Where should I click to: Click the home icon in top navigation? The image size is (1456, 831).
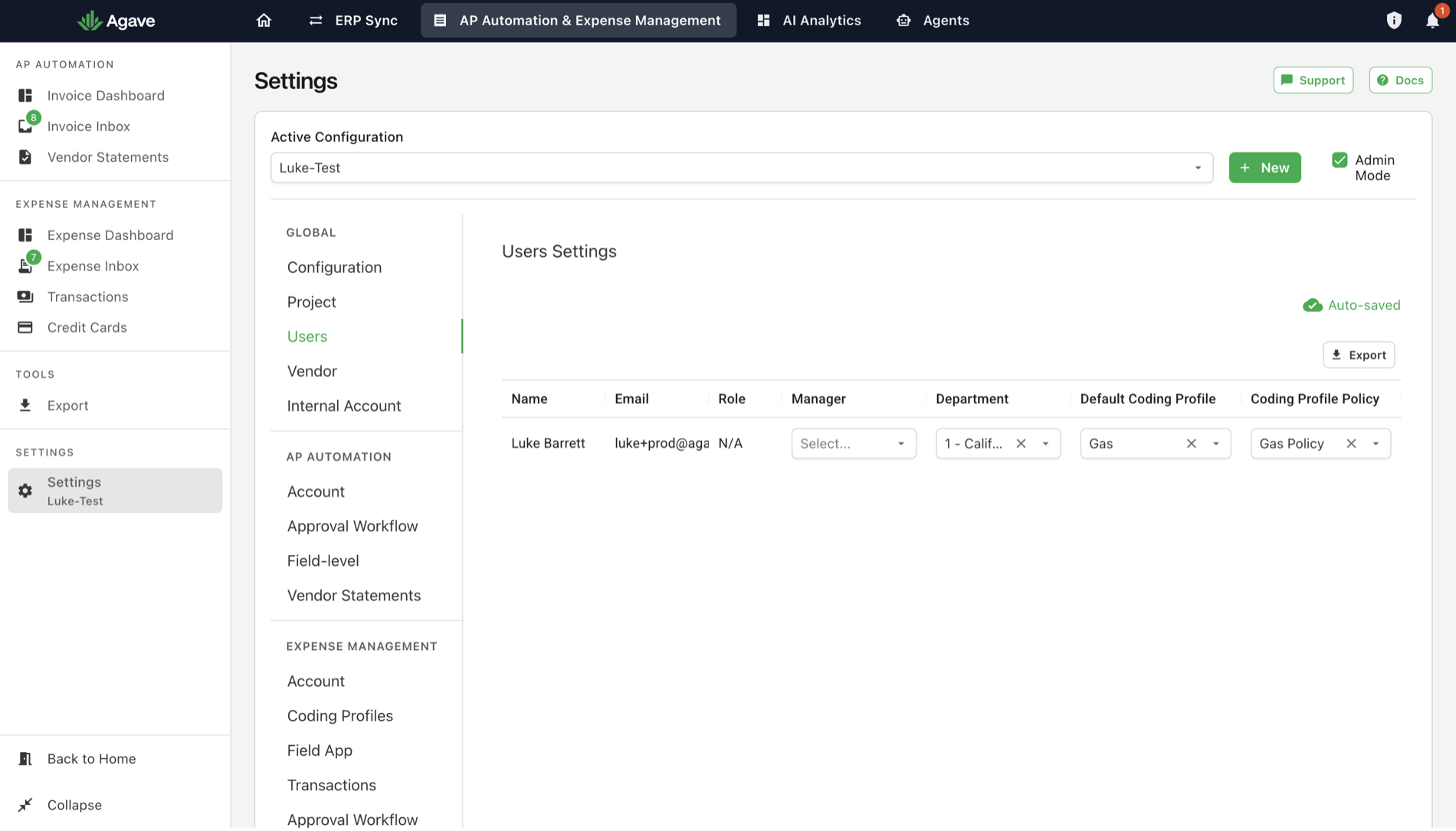tap(264, 21)
